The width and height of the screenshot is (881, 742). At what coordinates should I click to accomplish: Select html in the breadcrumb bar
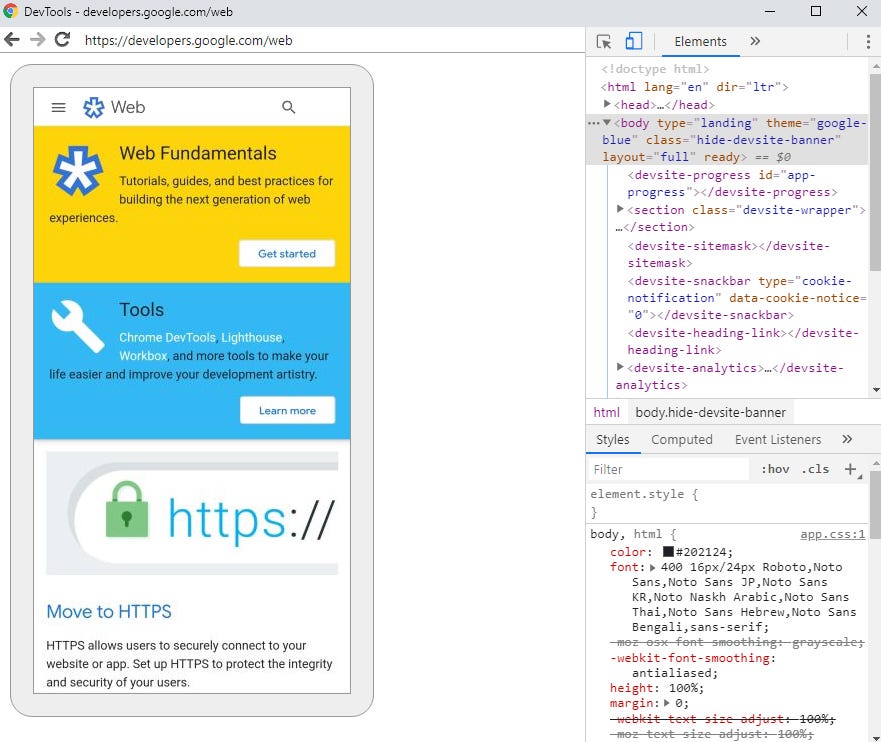pyautogui.click(x=606, y=413)
